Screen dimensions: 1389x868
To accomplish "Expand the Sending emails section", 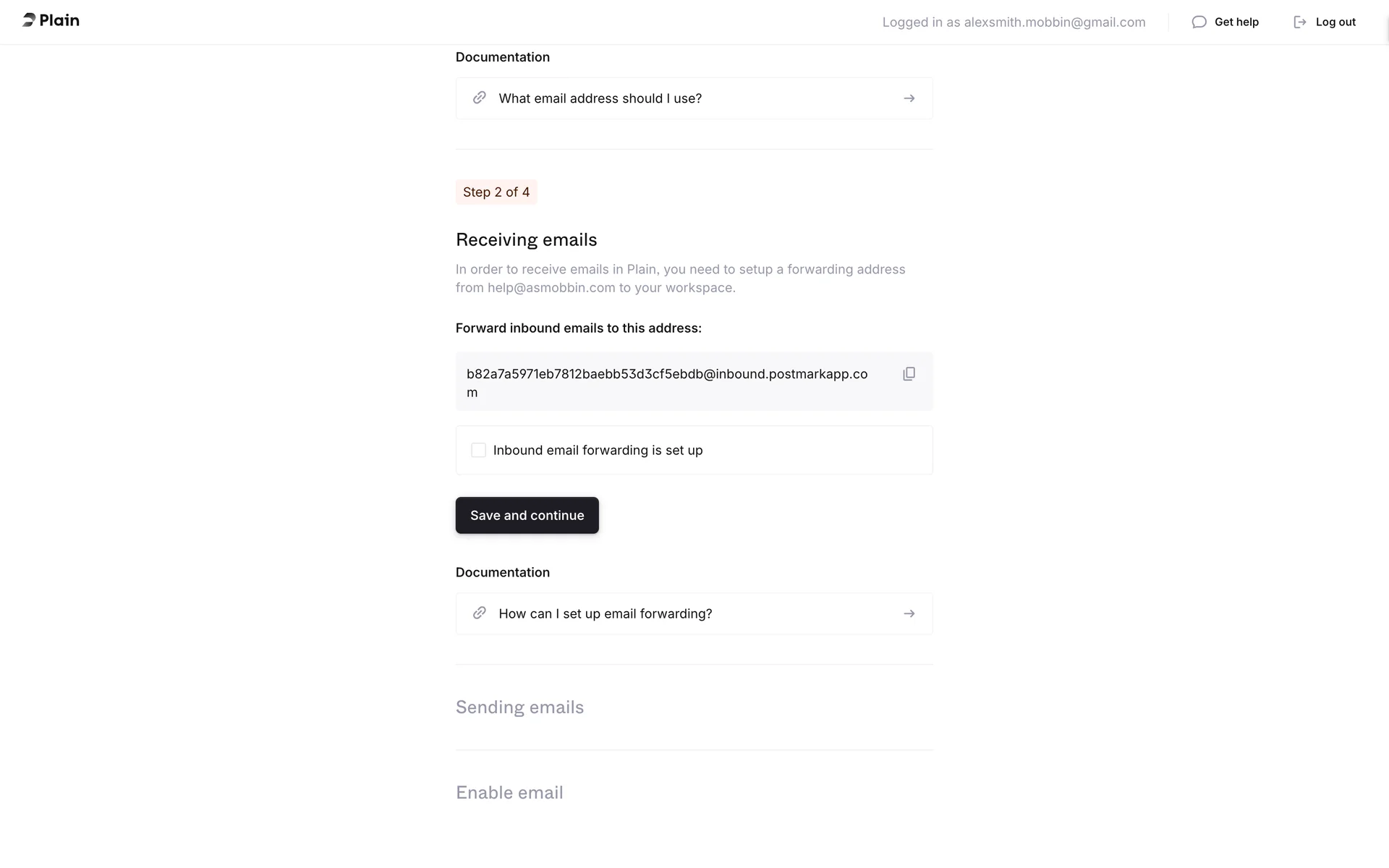I will point(519,707).
